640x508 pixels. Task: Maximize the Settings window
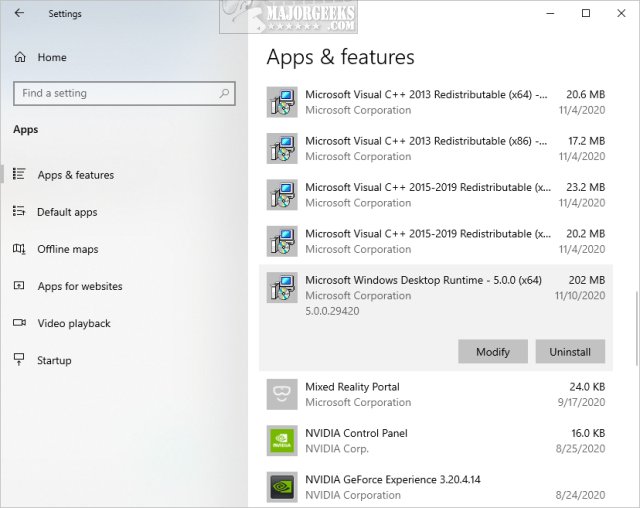[x=586, y=13]
